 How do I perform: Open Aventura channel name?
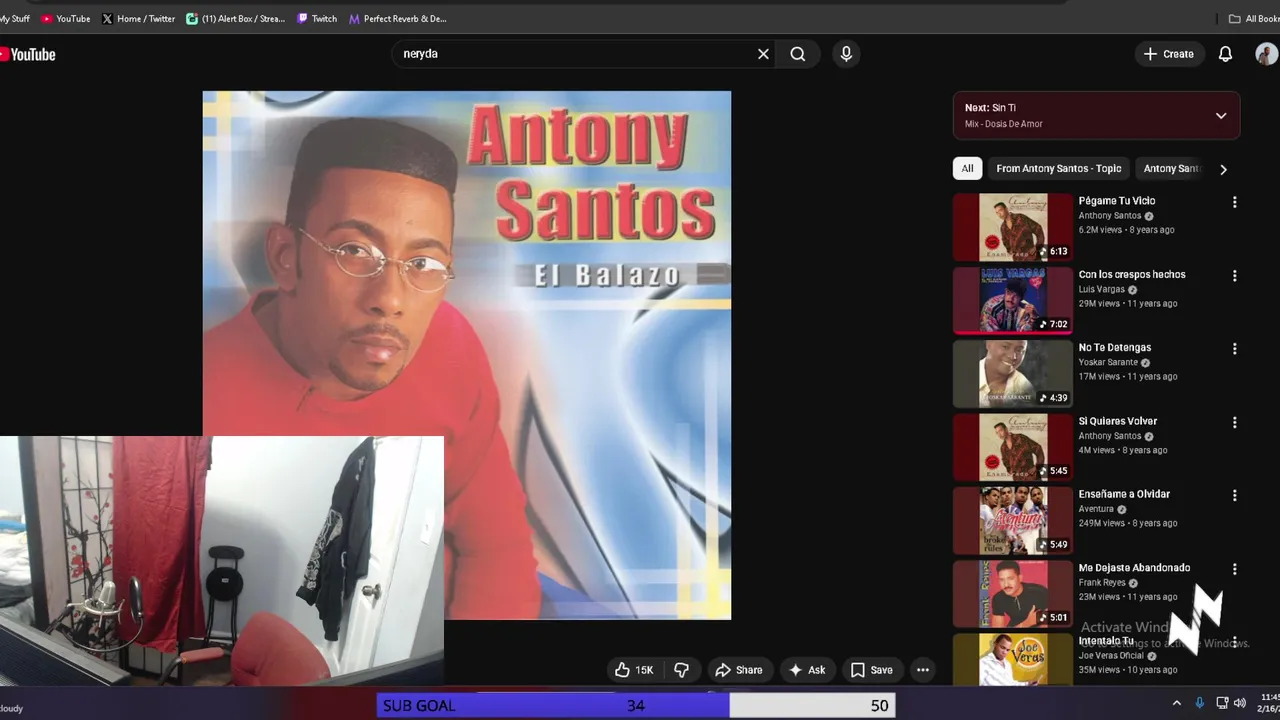1096,509
